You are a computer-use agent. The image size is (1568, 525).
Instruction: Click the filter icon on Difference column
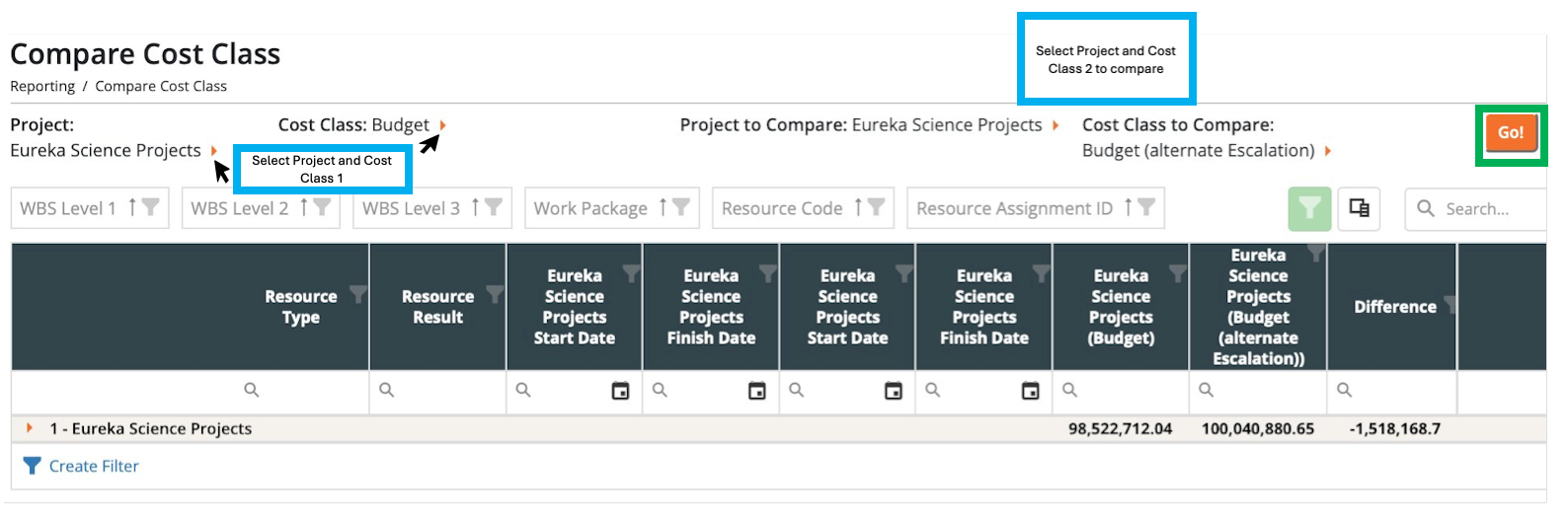click(x=1450, y=304)
